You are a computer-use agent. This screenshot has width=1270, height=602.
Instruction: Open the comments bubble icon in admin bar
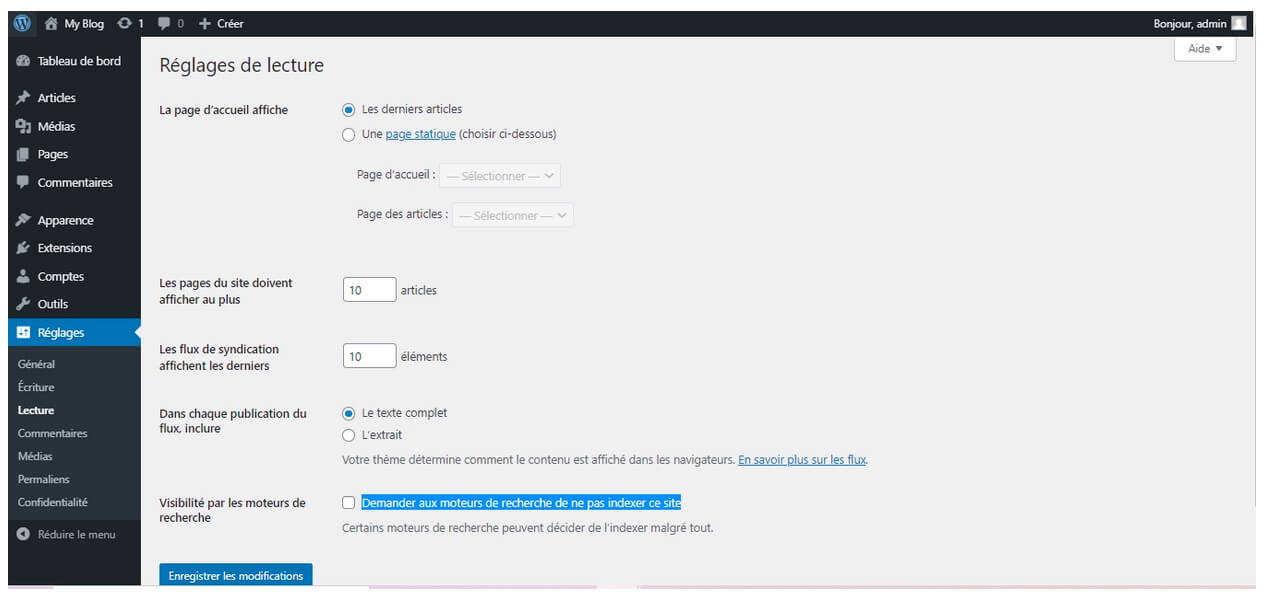[x=164, y=24]
